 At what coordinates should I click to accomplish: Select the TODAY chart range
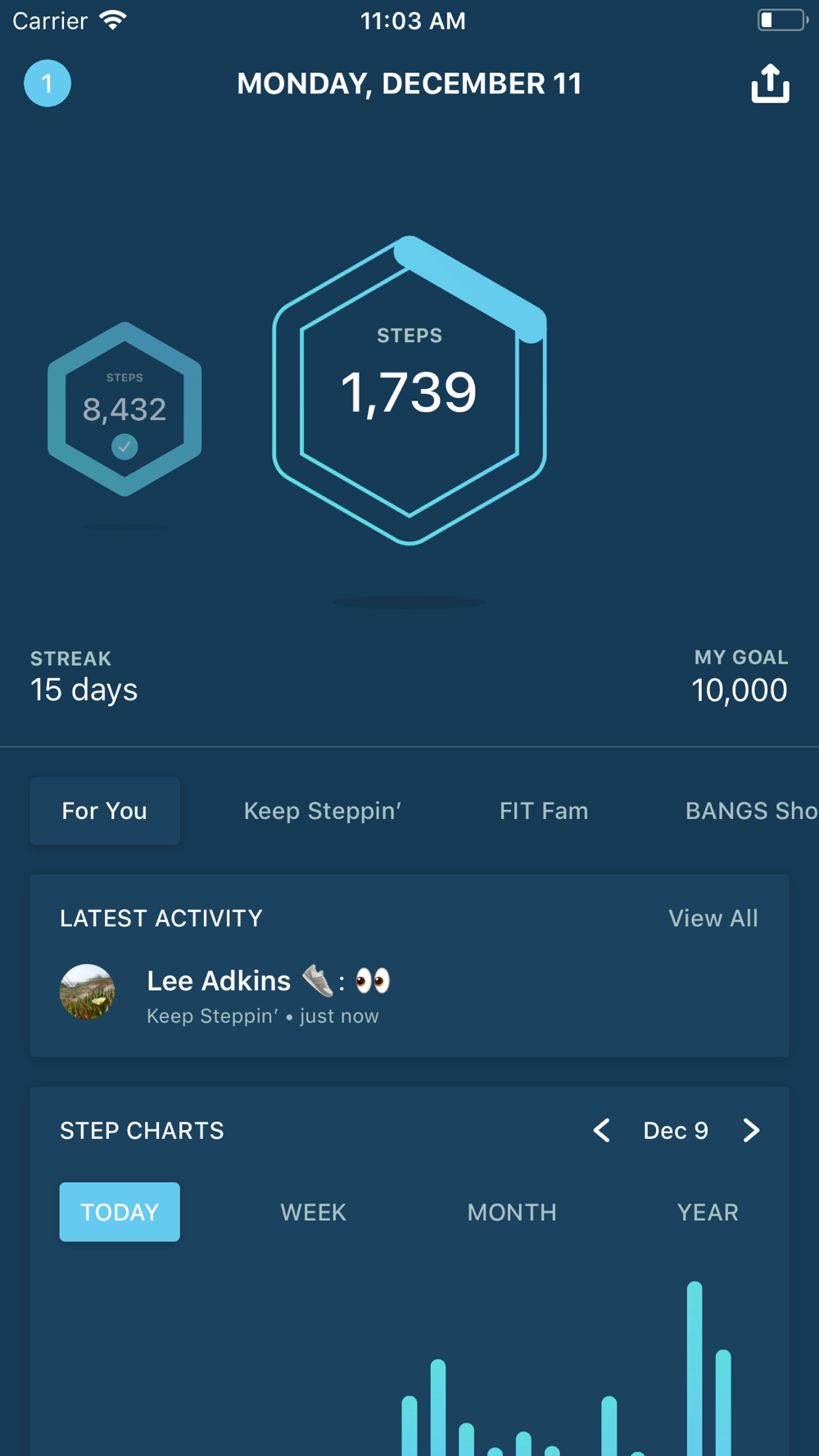(120, 1212)
